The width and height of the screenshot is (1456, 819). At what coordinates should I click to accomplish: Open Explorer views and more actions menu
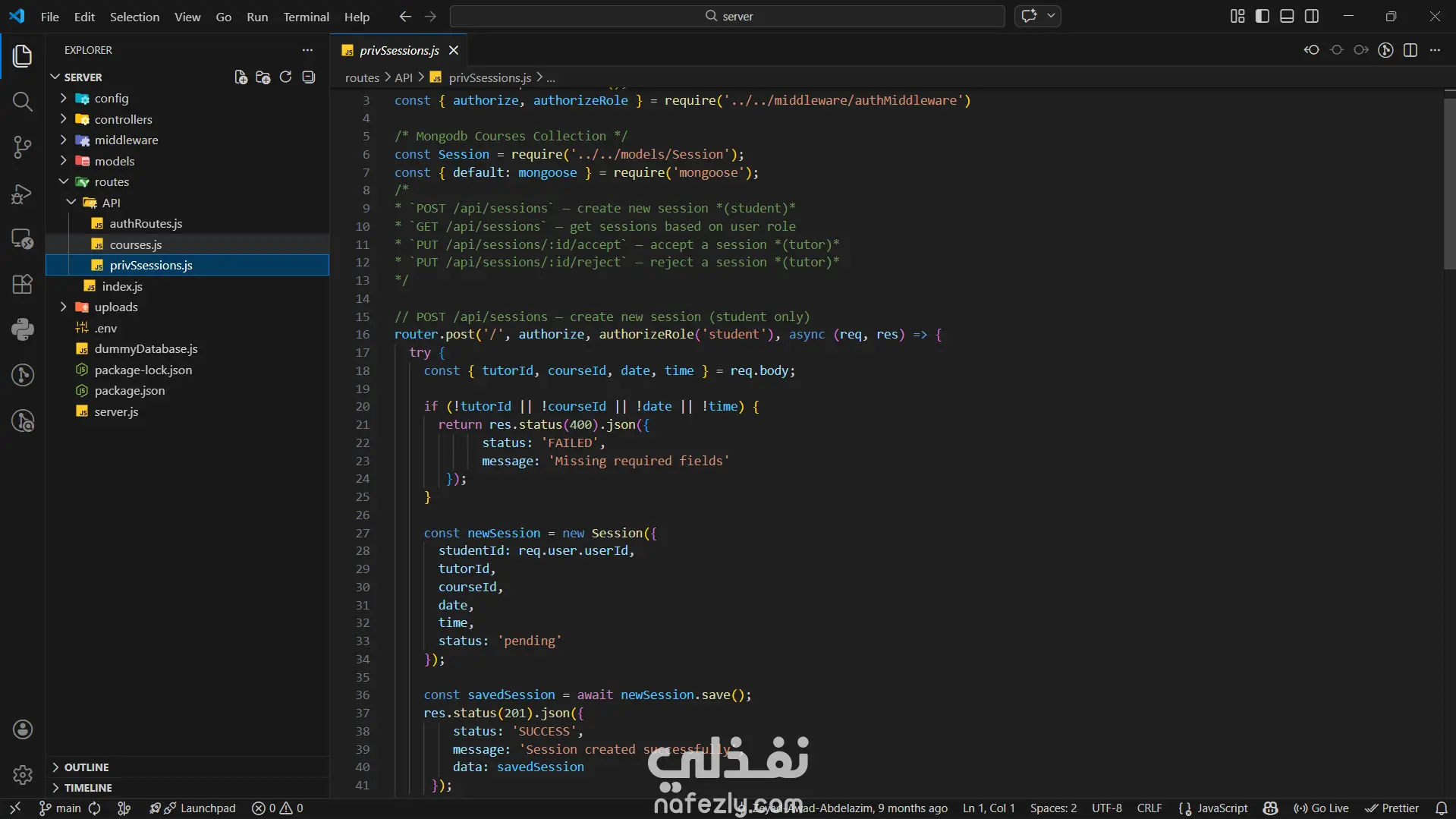pyautogui.click(x=307, y=50)
